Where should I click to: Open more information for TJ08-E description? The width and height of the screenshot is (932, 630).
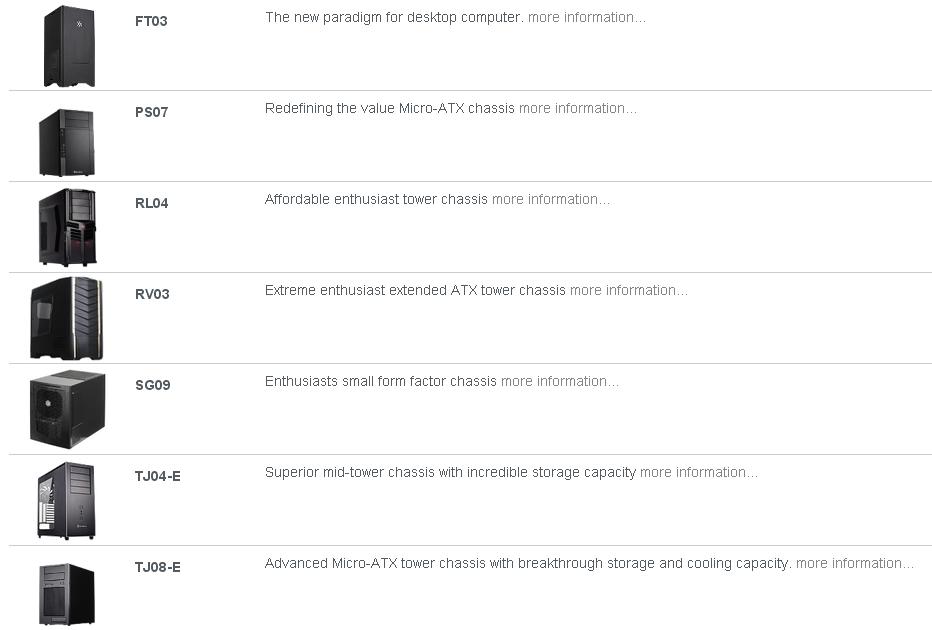tap(854, 563)
